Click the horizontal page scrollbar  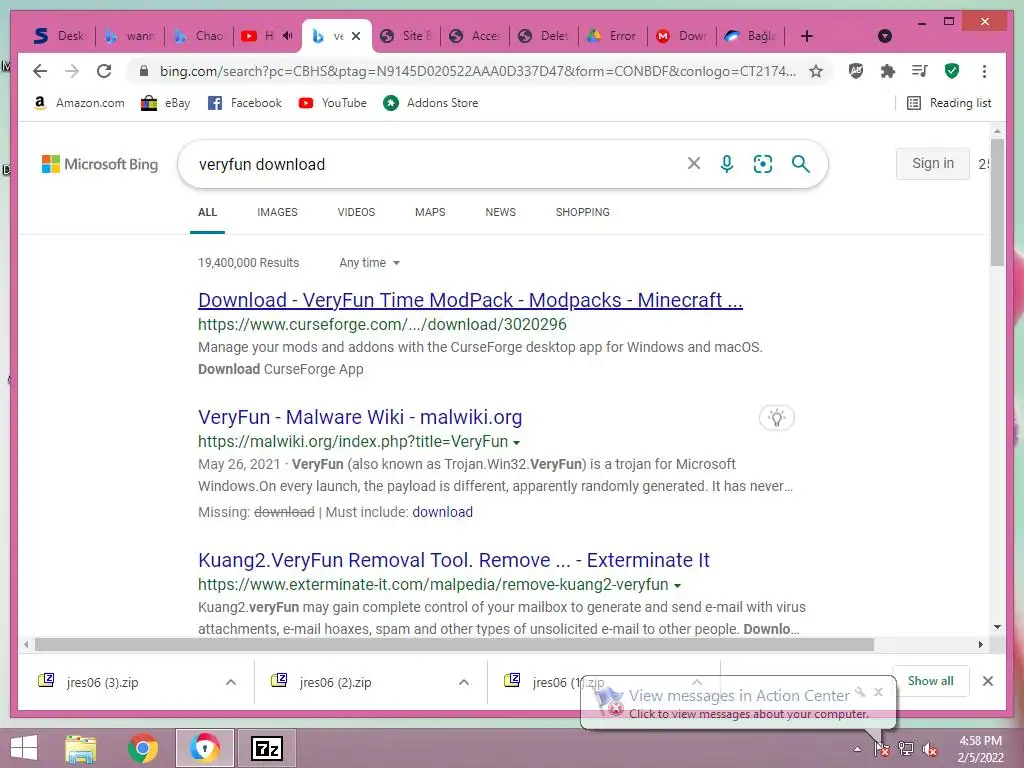[x=454, y=645]
